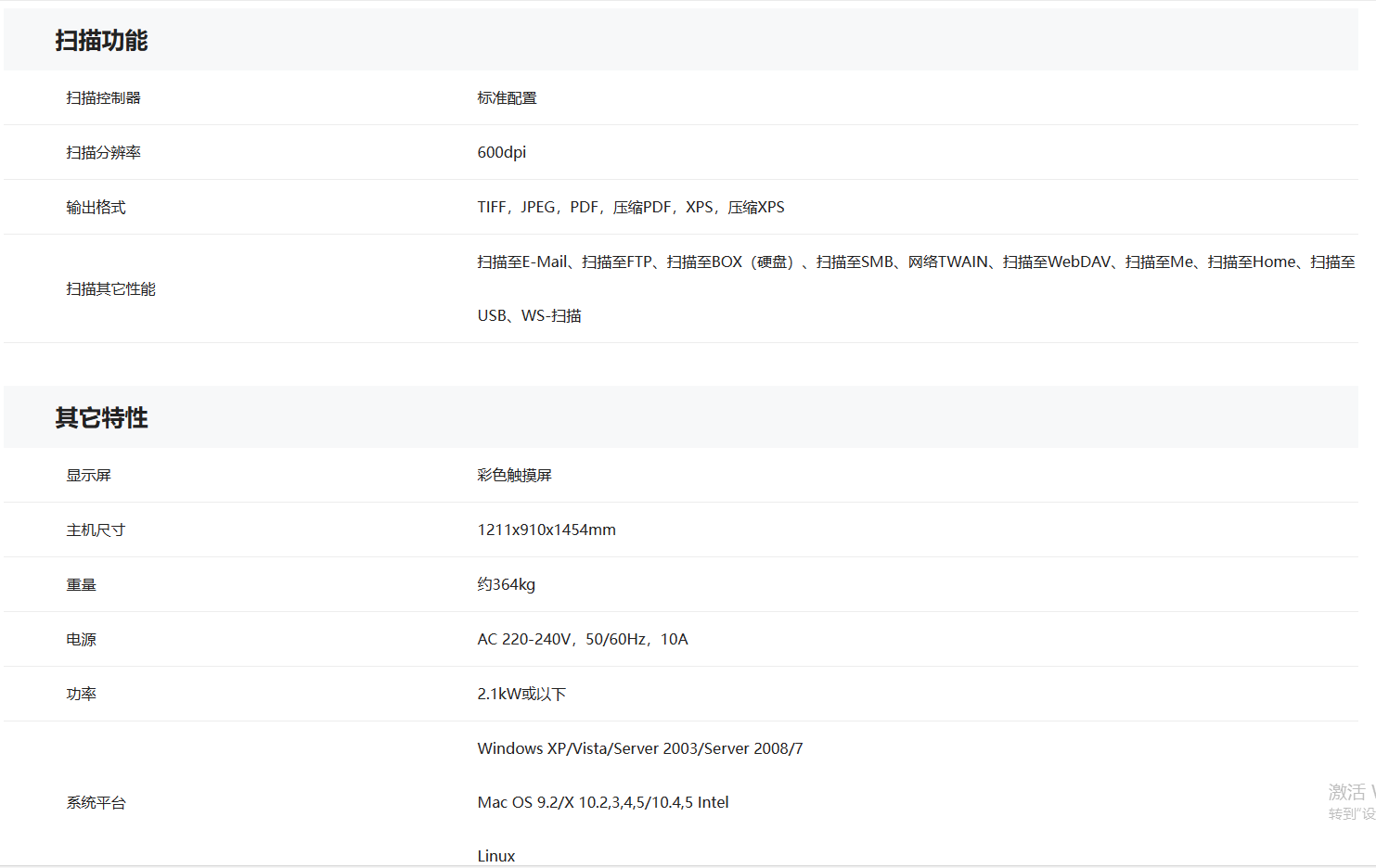Click the 扫描其它性能 row label
This screenshot has width=1376, height=868.
coord(110,289)
